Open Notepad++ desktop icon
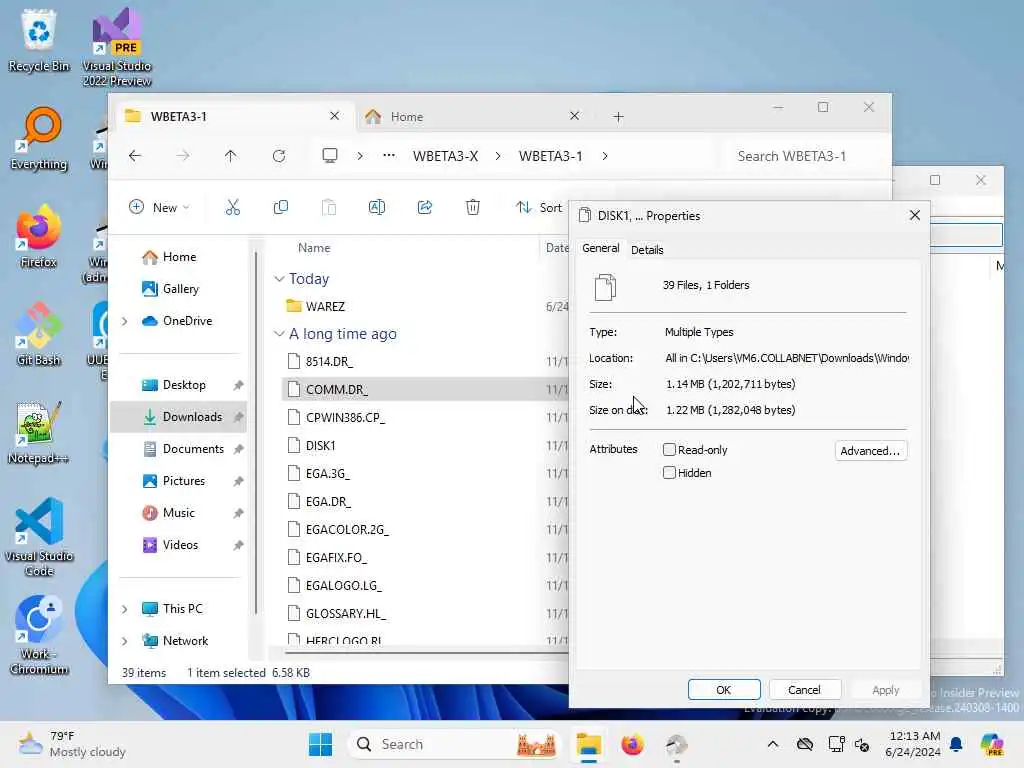The image size is (1024, 768). tap(39, 433)
